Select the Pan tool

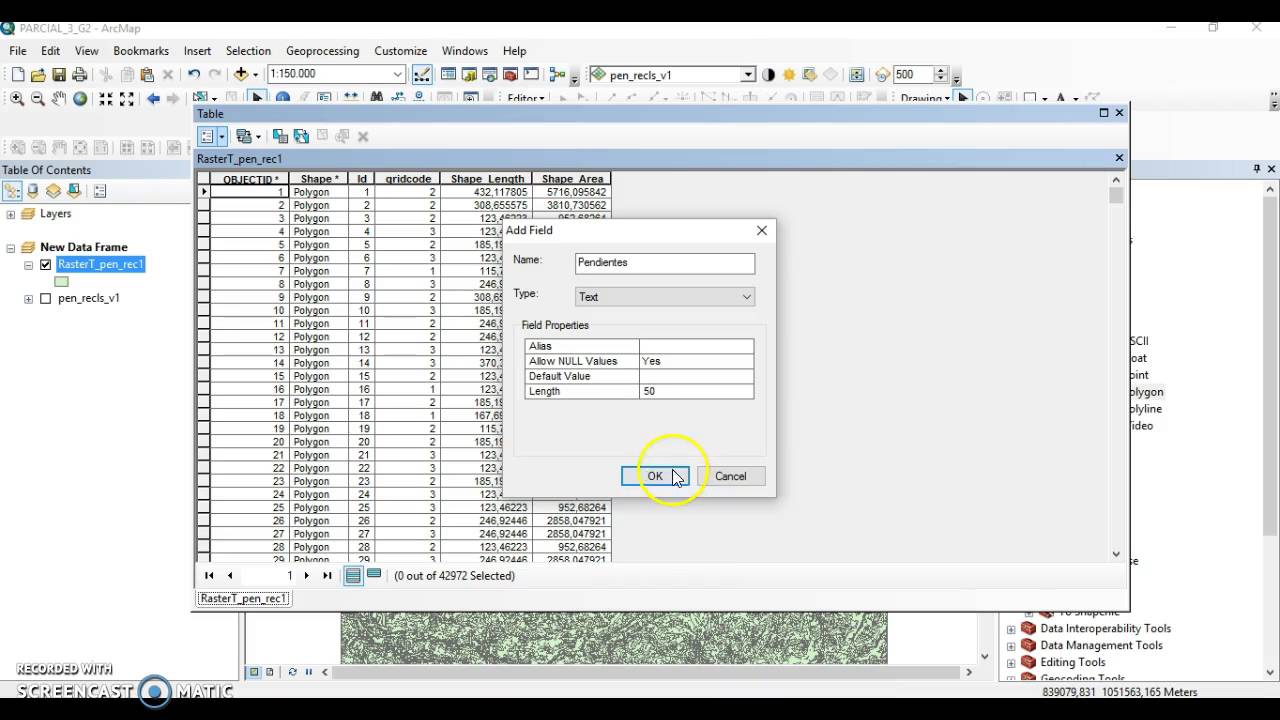coord(58,98)
